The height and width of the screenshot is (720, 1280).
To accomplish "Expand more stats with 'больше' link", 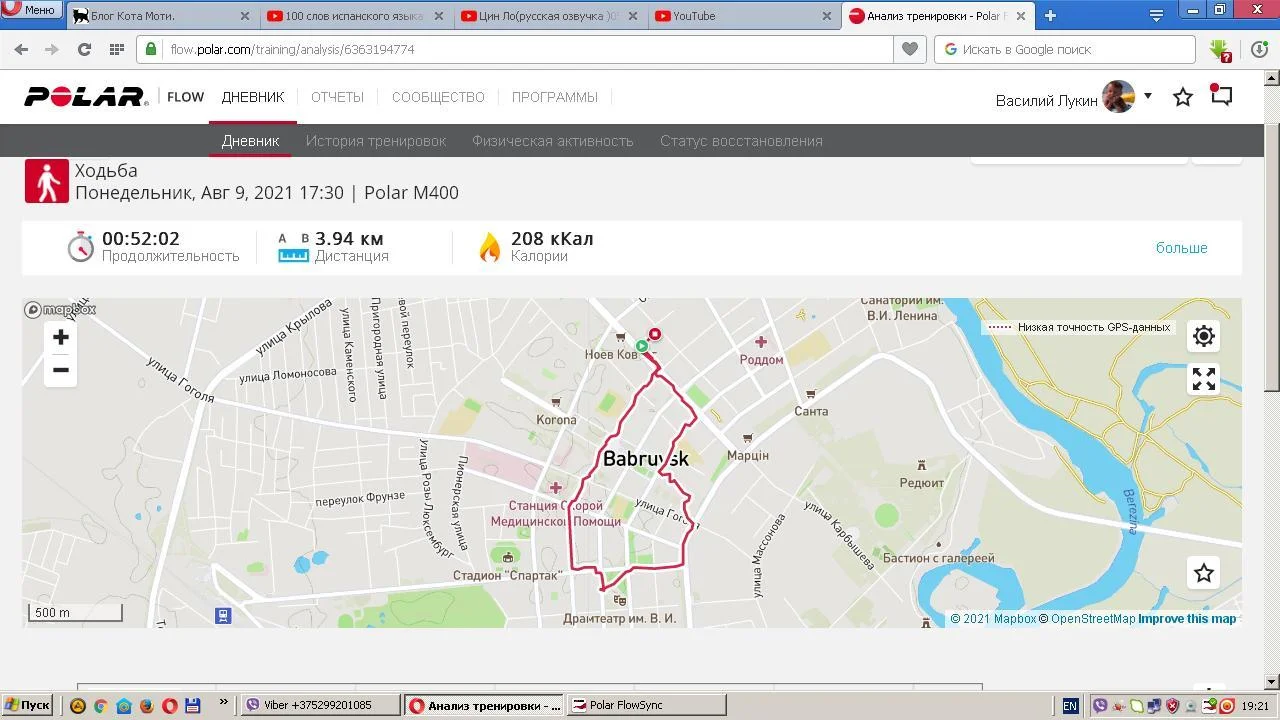I will click(x=1181, y=248).
